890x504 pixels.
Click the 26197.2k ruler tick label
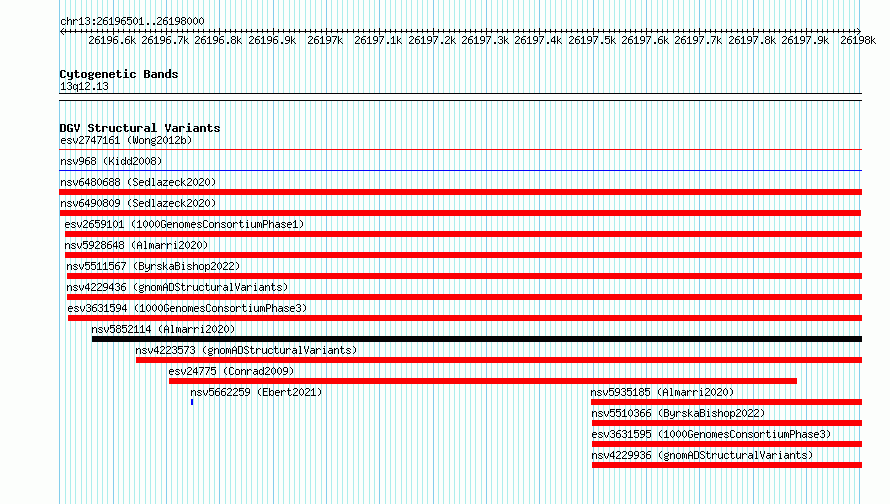pos(432,41)
